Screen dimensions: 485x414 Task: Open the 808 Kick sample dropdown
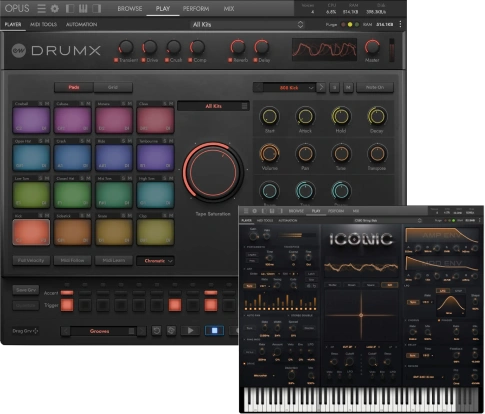289,88
